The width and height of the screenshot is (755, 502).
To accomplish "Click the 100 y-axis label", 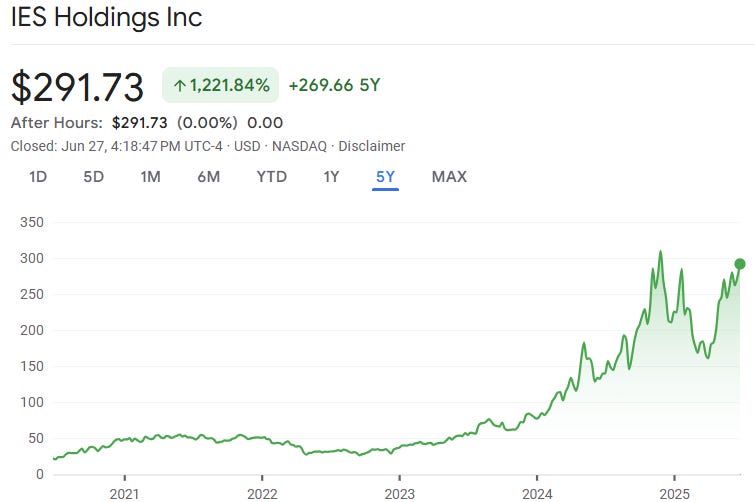I will click(x=32, y=402).
